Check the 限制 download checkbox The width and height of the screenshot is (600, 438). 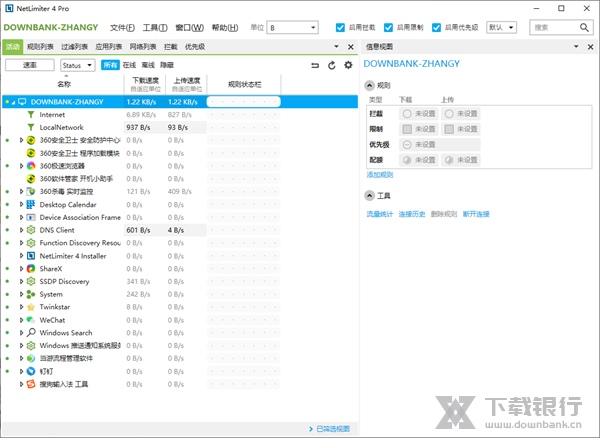click(x=407, y=129)
